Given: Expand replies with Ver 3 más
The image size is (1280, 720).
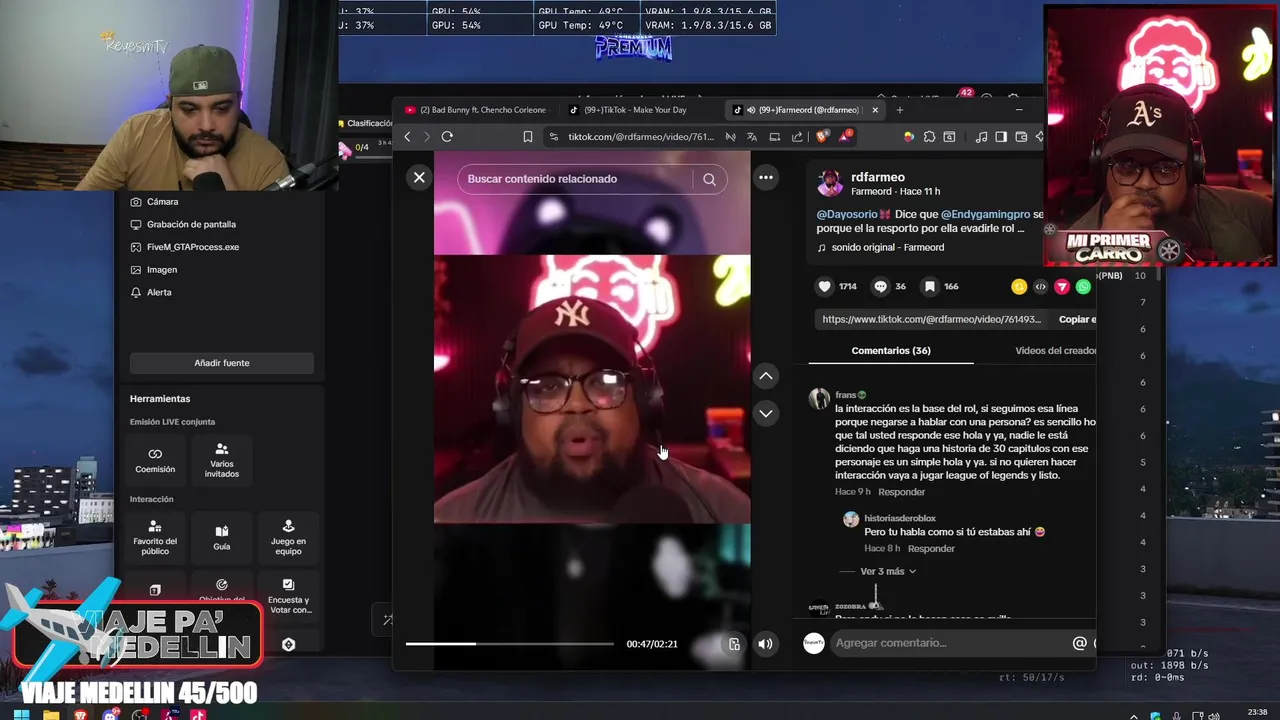Looking at the screenshot, I should [x=887, y=572].
